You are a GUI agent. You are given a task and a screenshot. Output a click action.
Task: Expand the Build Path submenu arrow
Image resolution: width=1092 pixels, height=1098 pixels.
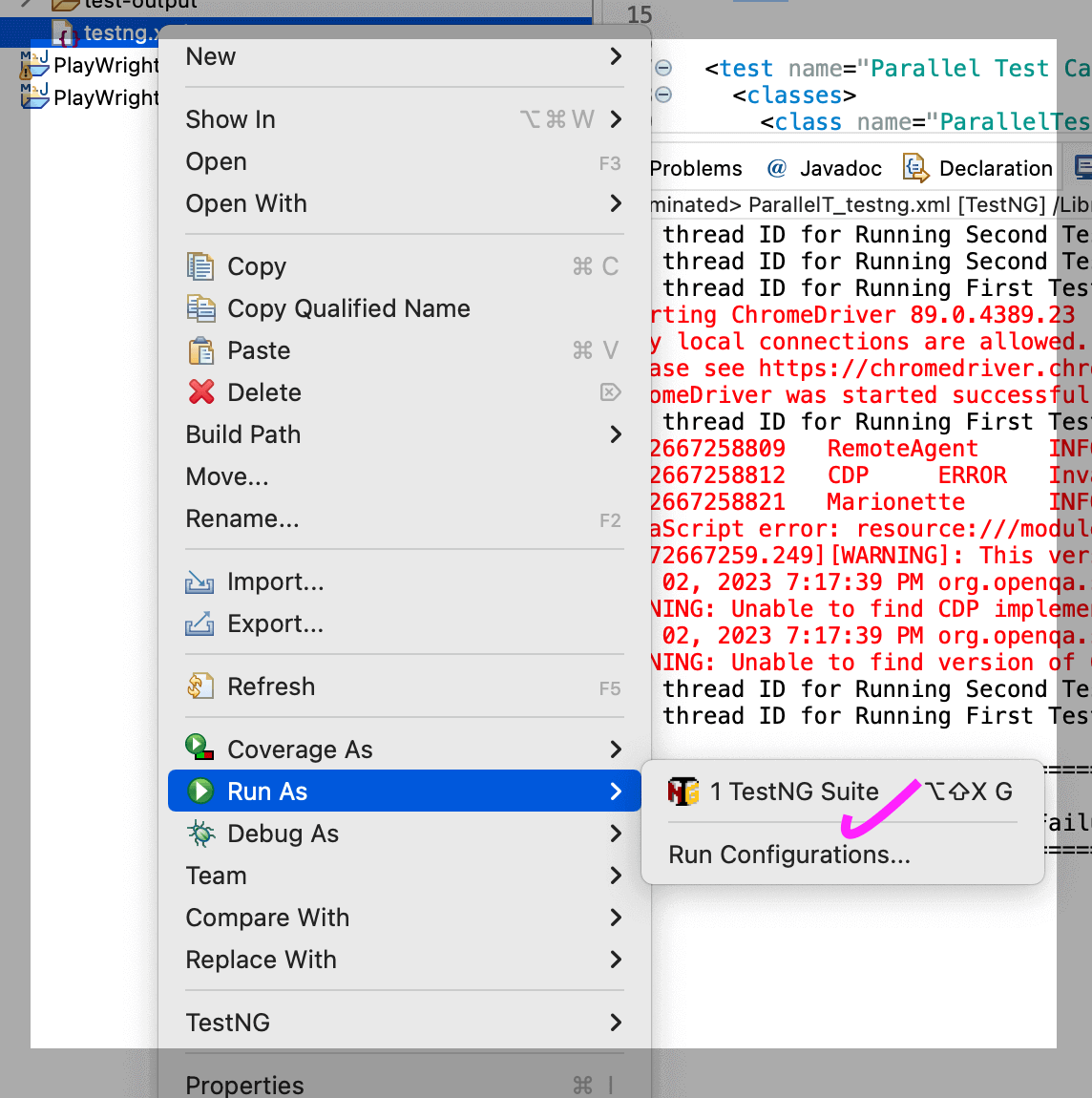(x=616, y=434)
